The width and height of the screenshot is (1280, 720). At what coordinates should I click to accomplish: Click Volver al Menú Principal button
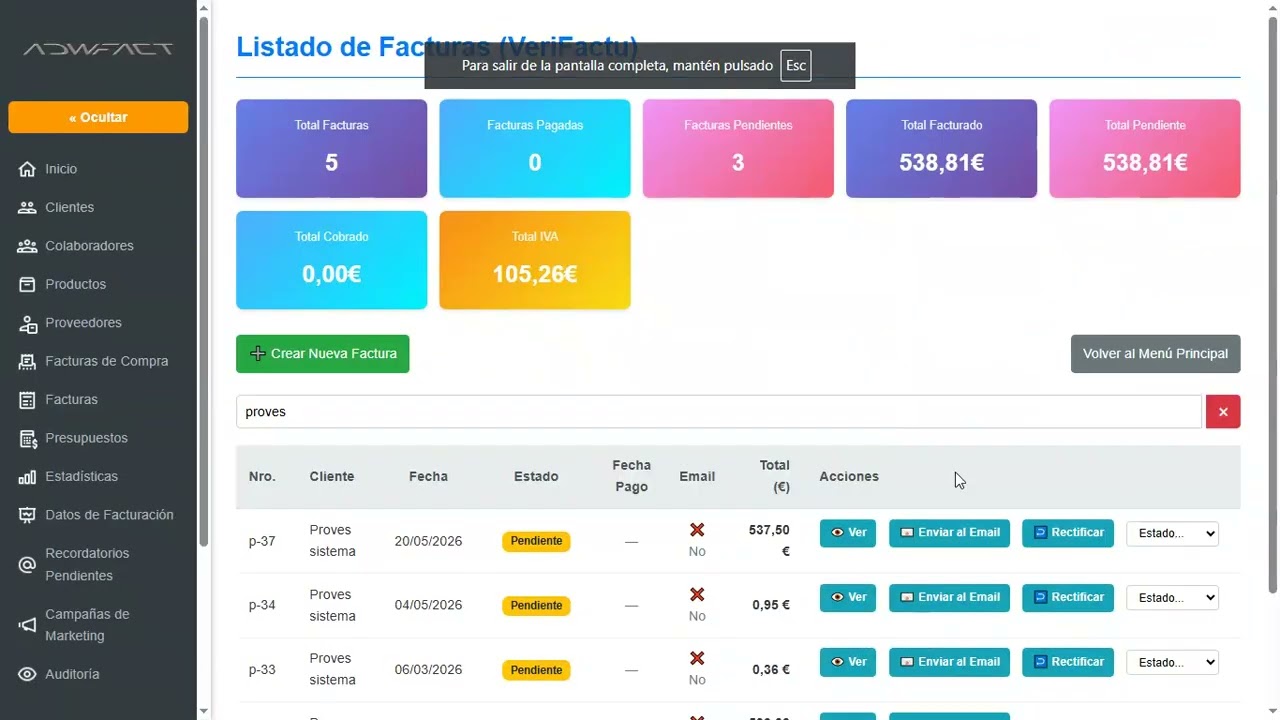[x=1155, y=354]
